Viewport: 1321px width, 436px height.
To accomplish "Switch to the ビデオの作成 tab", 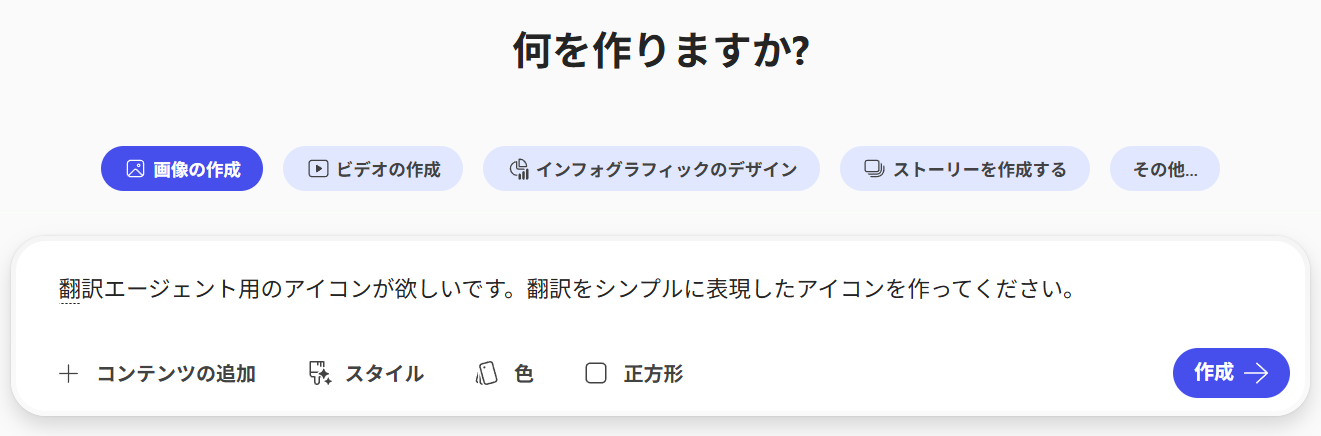I will click(388, 169).
